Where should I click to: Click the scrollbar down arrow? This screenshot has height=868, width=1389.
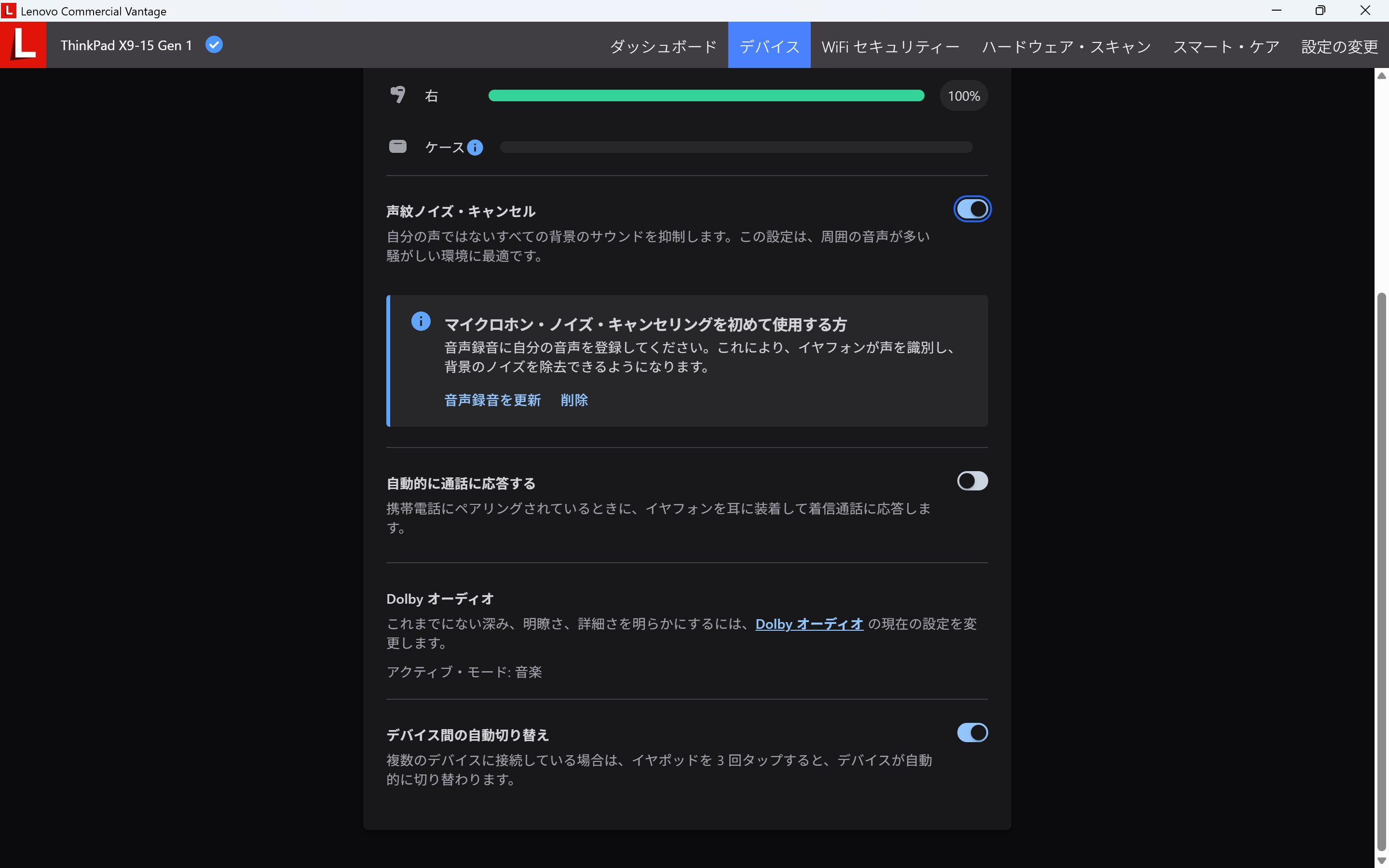[1382, 860]
